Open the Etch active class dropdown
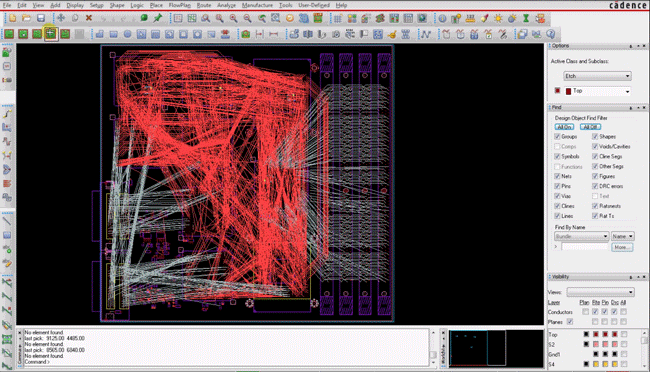 [597, 76]
